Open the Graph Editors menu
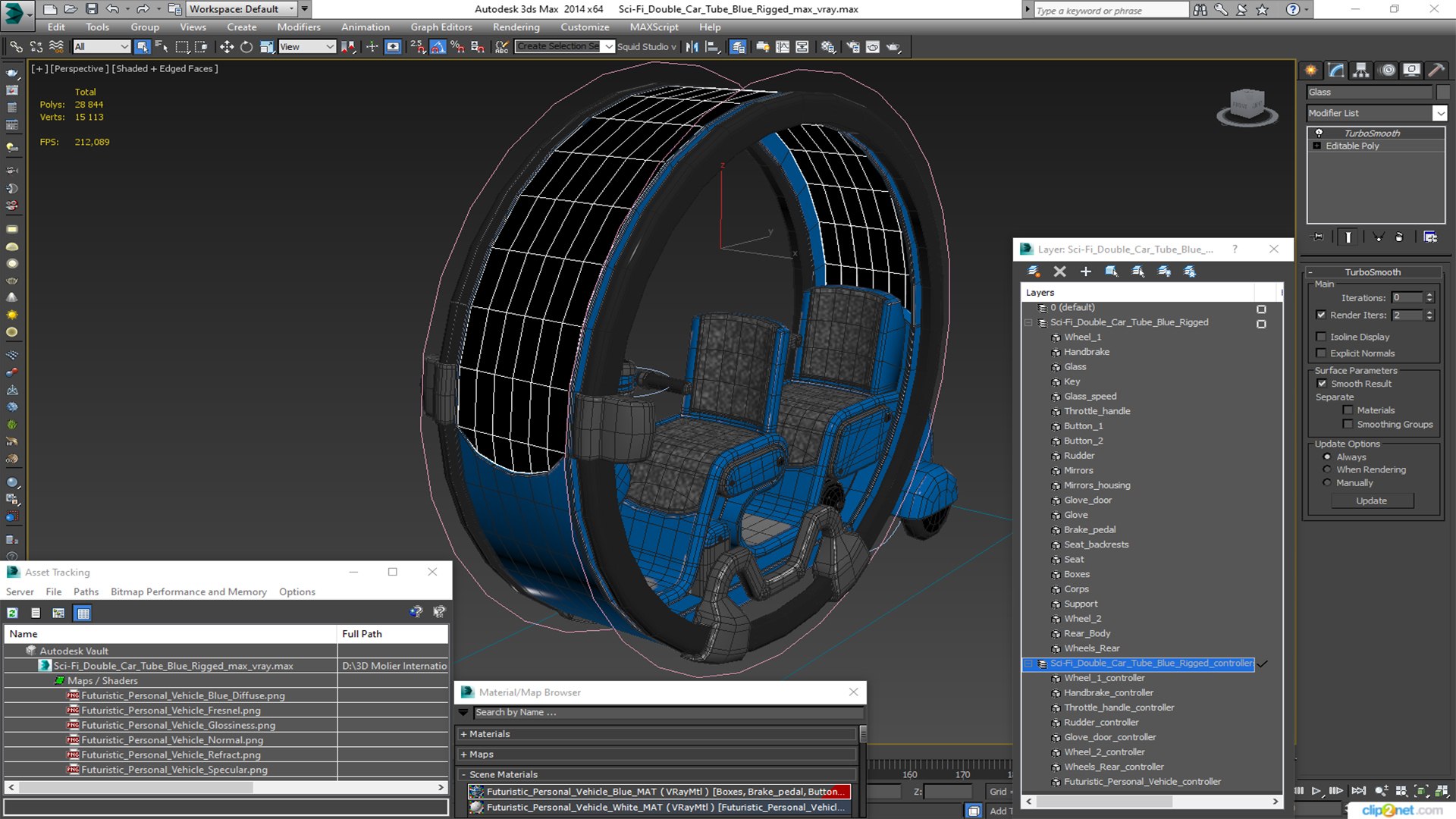This screenshot has width=1456, height=819. 441,27
